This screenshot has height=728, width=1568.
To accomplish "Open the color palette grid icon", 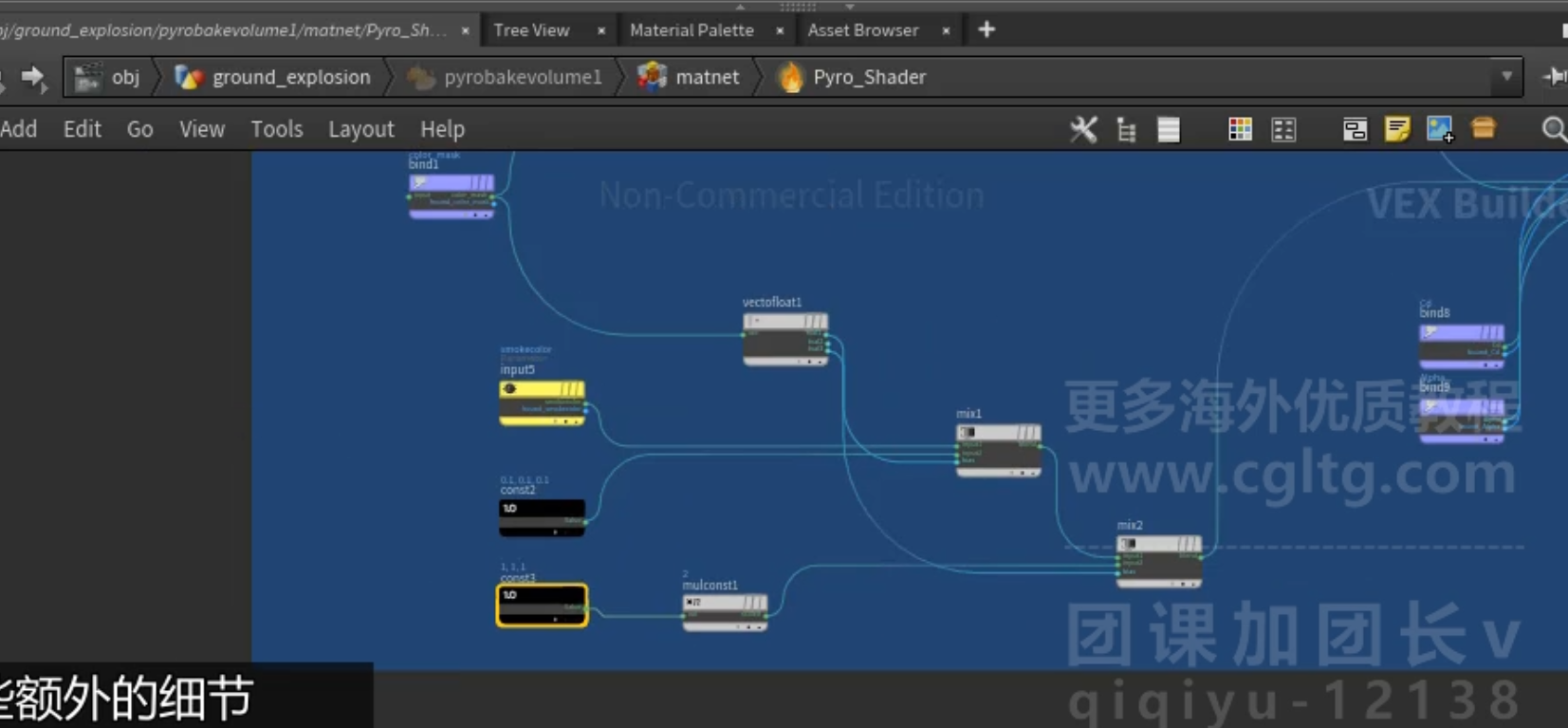I will pyautogui.click(x=1240, y=130).
